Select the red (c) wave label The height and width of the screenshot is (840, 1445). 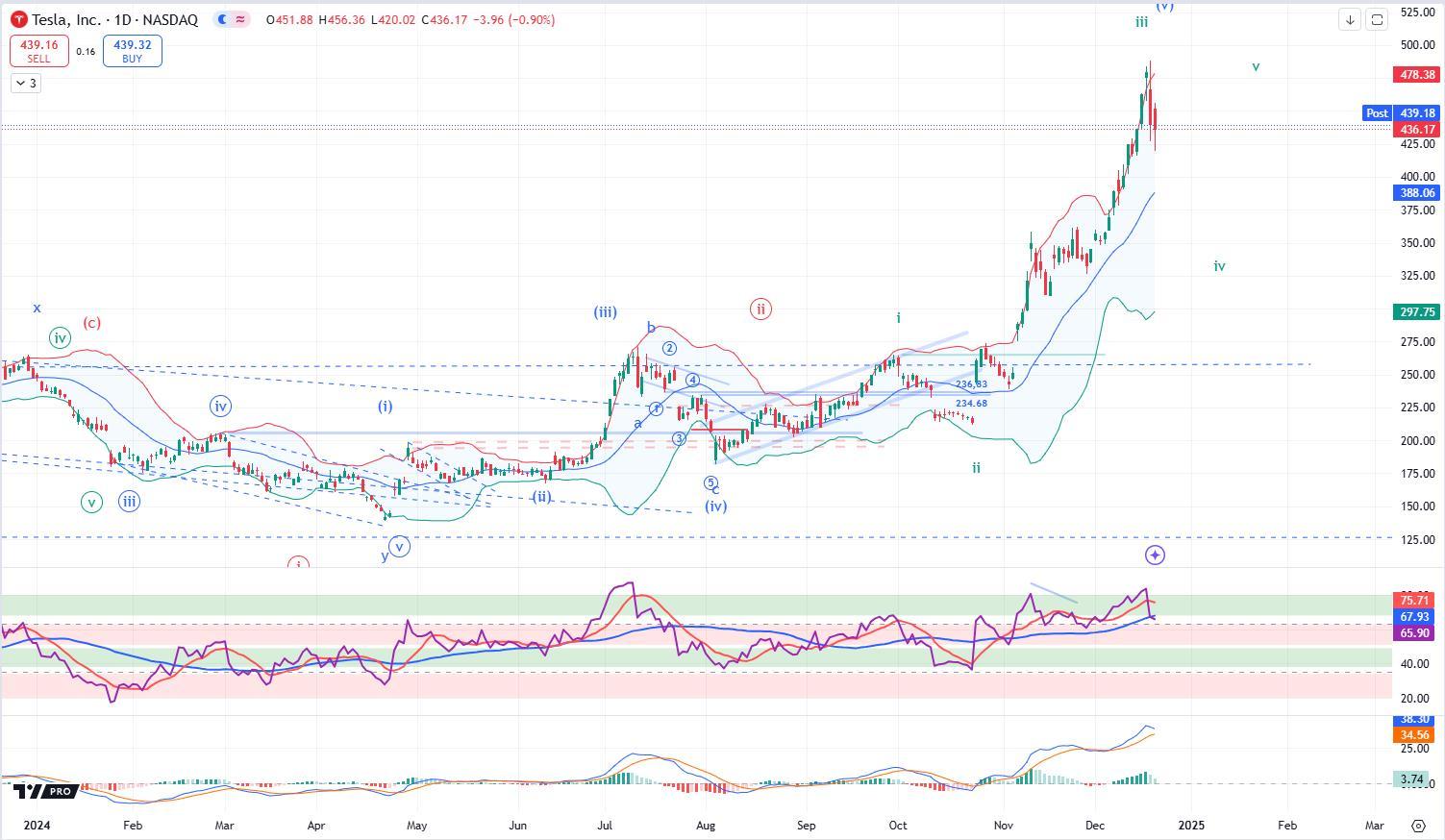point(91,323)
